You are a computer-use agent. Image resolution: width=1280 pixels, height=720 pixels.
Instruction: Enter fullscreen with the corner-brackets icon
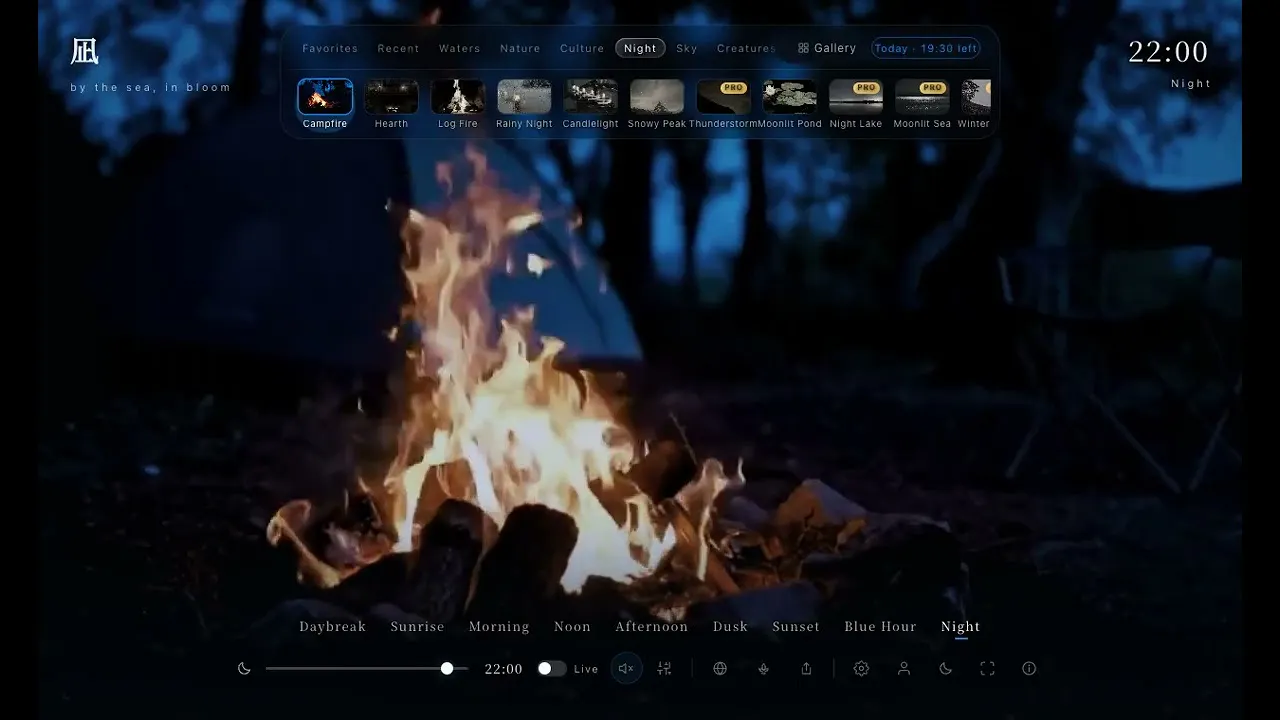tap(987, 669)
